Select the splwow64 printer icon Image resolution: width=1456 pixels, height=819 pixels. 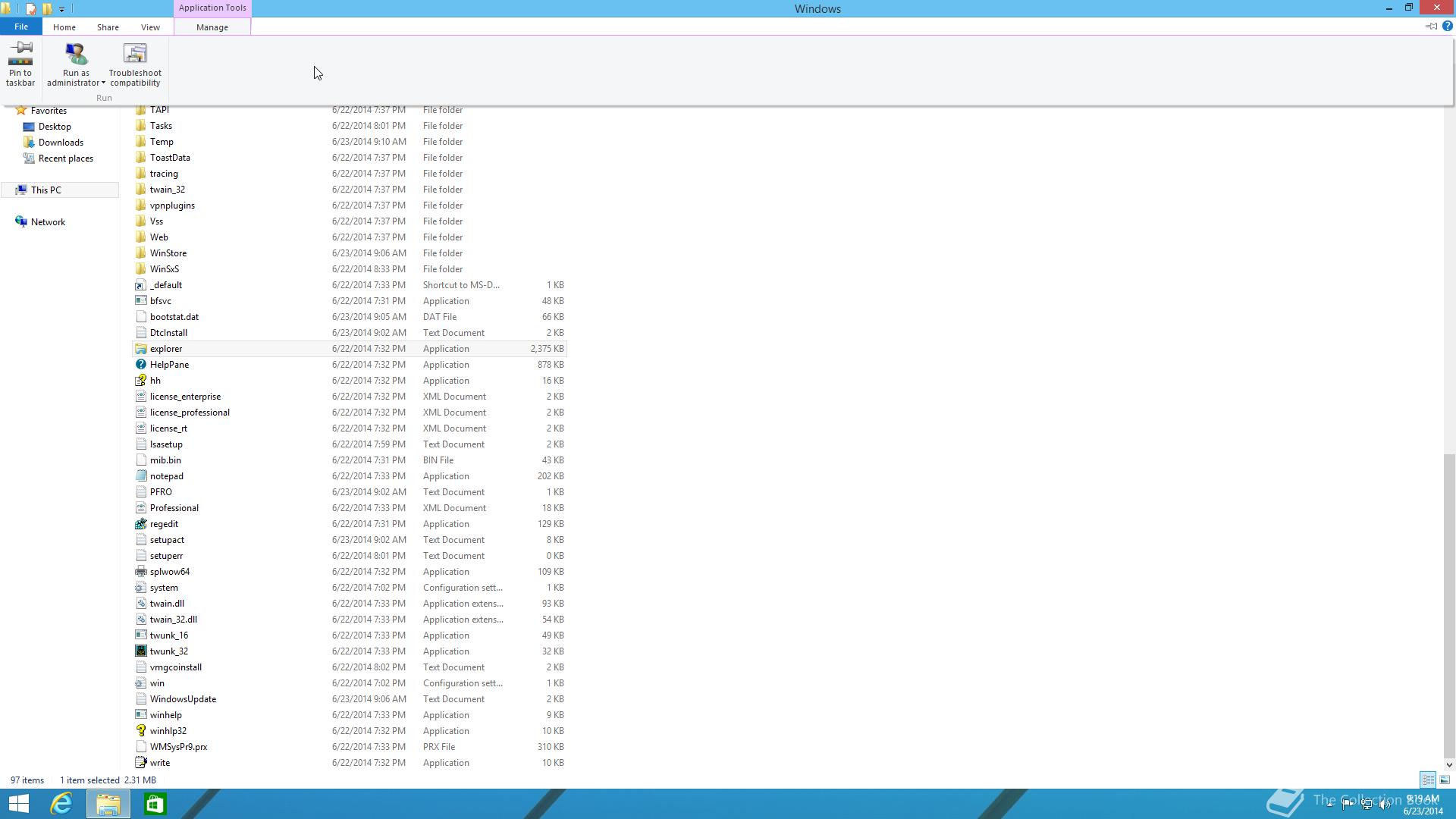140,572
